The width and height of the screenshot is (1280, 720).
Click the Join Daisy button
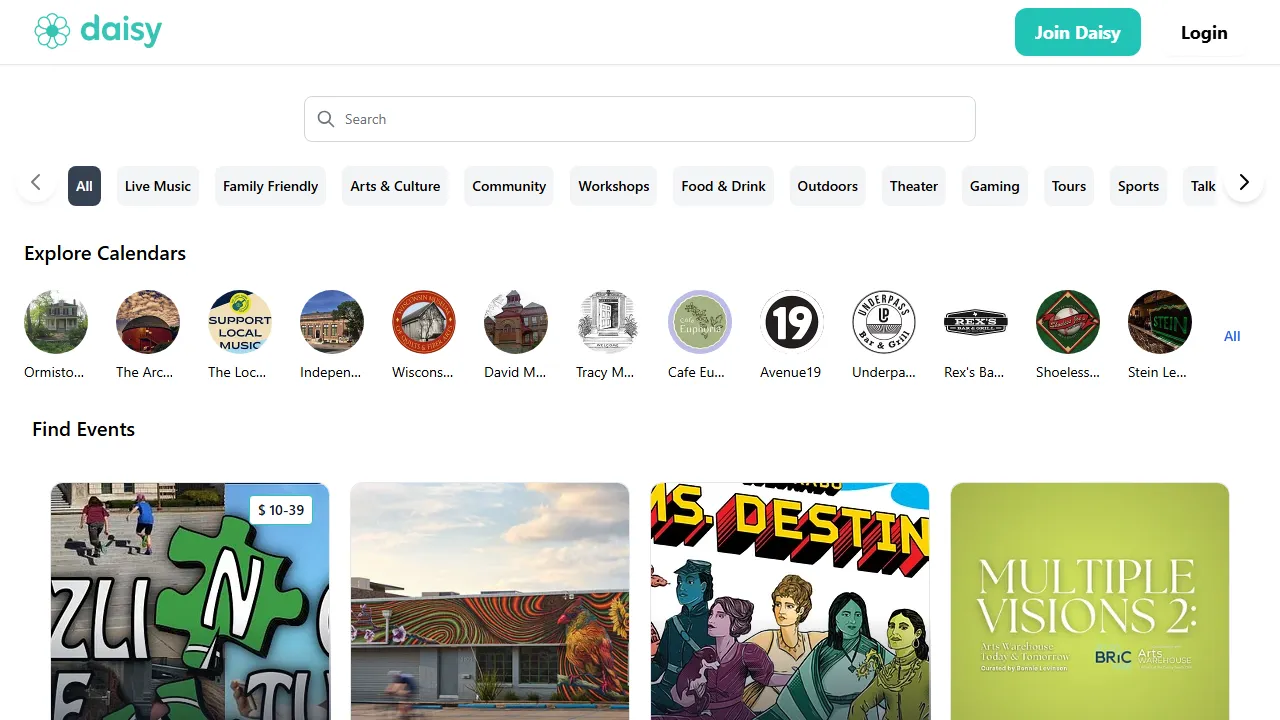pyautogui.click(x=1078, y=32)
